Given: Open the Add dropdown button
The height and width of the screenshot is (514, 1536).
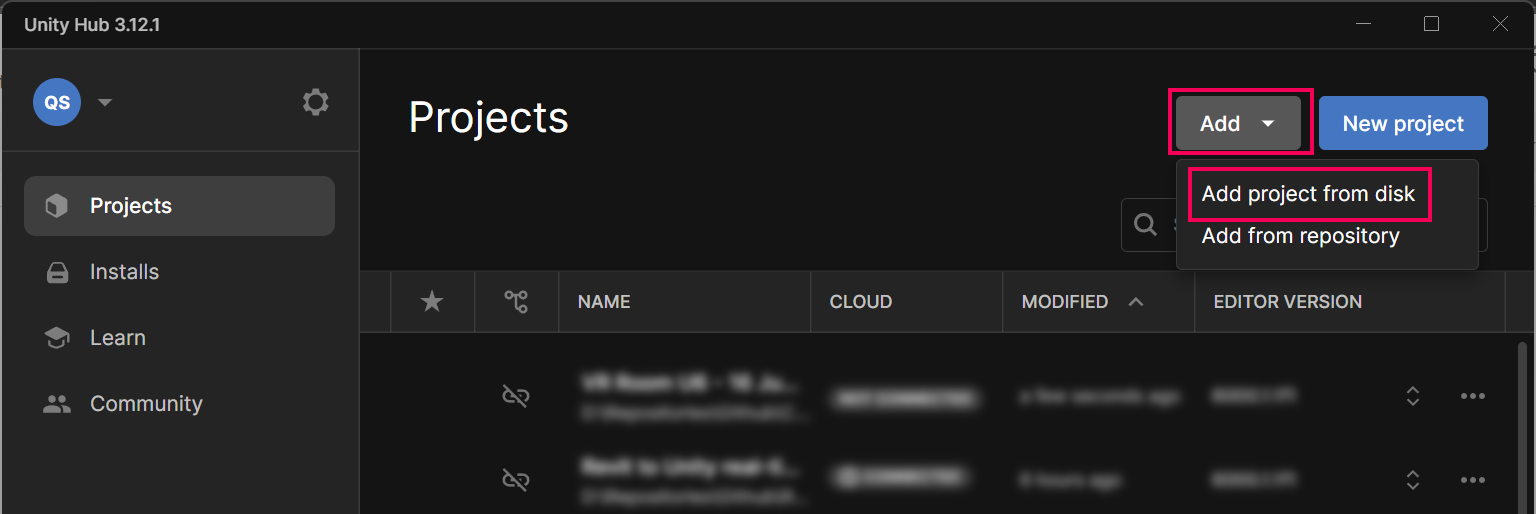Looking at the screenshot, I should click(x=1238, y=124).
